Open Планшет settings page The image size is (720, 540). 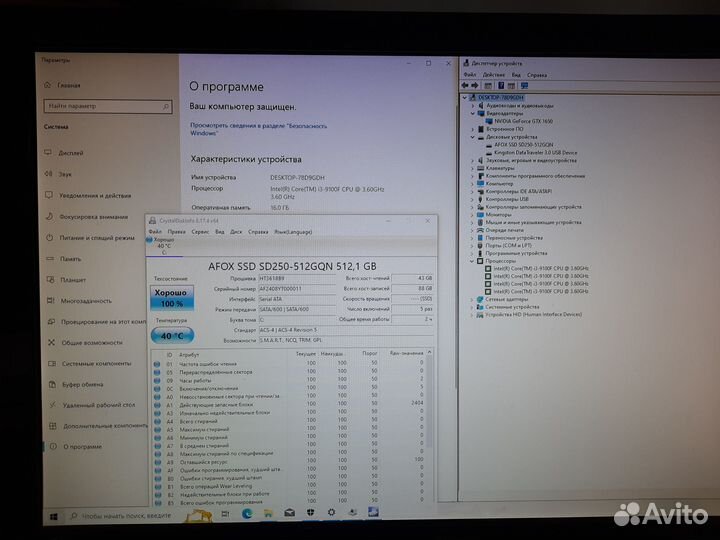point(66,280)
